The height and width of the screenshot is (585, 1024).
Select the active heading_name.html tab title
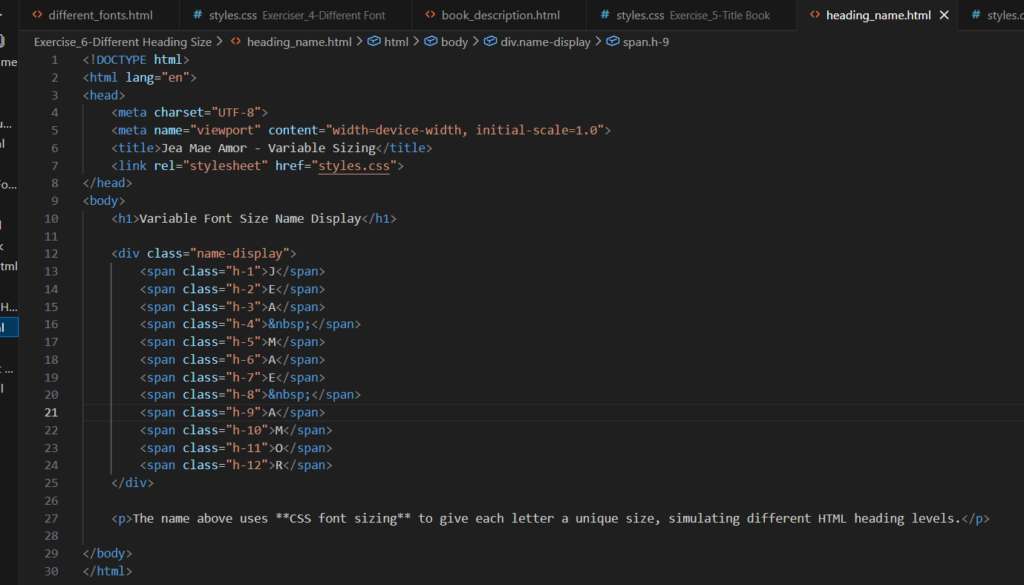point(878,15)
